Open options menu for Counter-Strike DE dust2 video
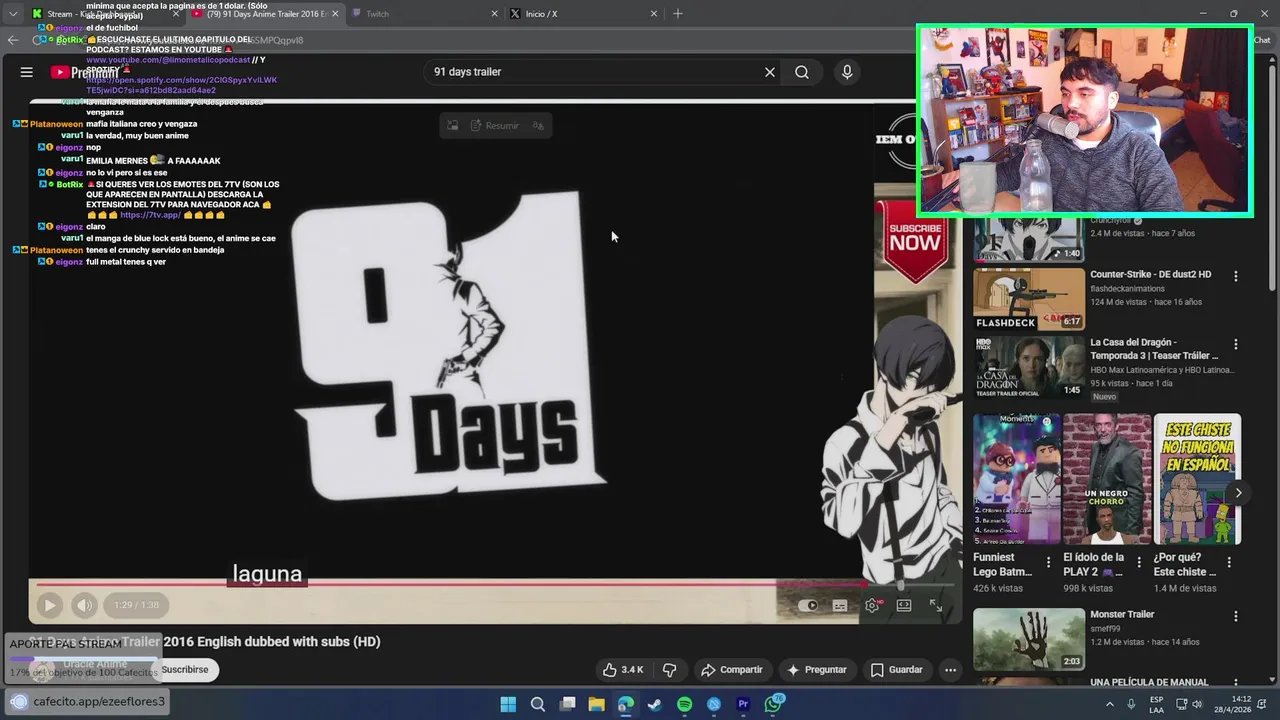1280x720 pixels. coord(1235,276)
